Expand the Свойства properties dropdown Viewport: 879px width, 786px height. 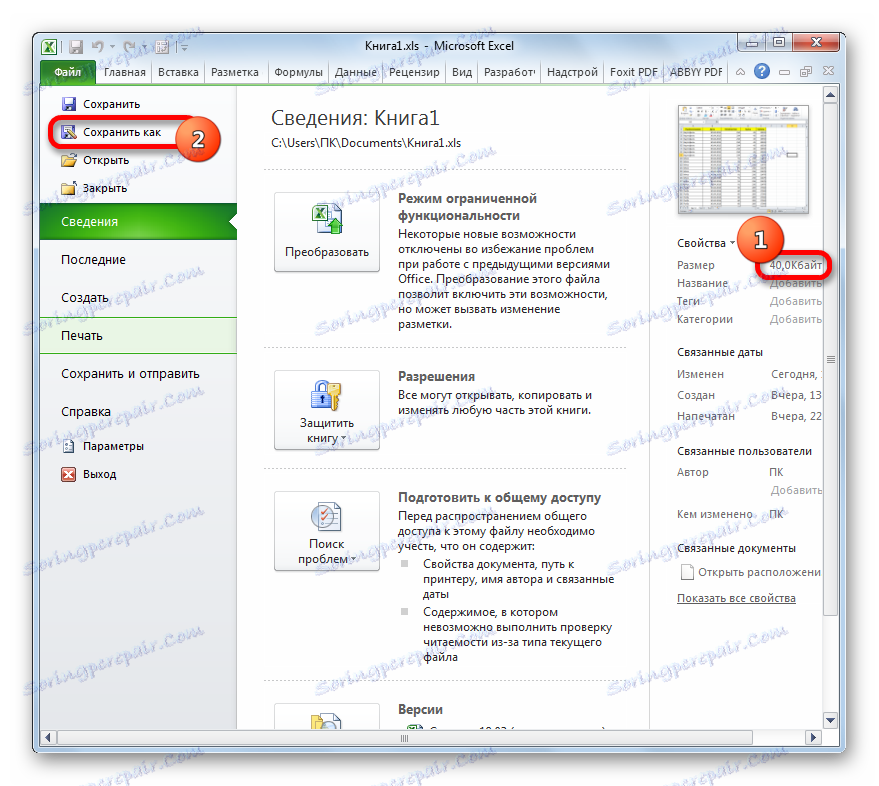706,243
